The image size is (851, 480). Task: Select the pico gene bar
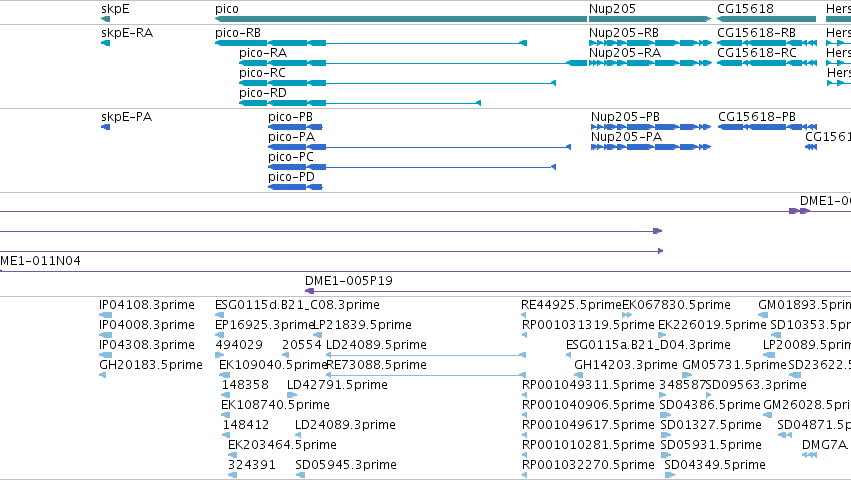click(x=401, y=19)
